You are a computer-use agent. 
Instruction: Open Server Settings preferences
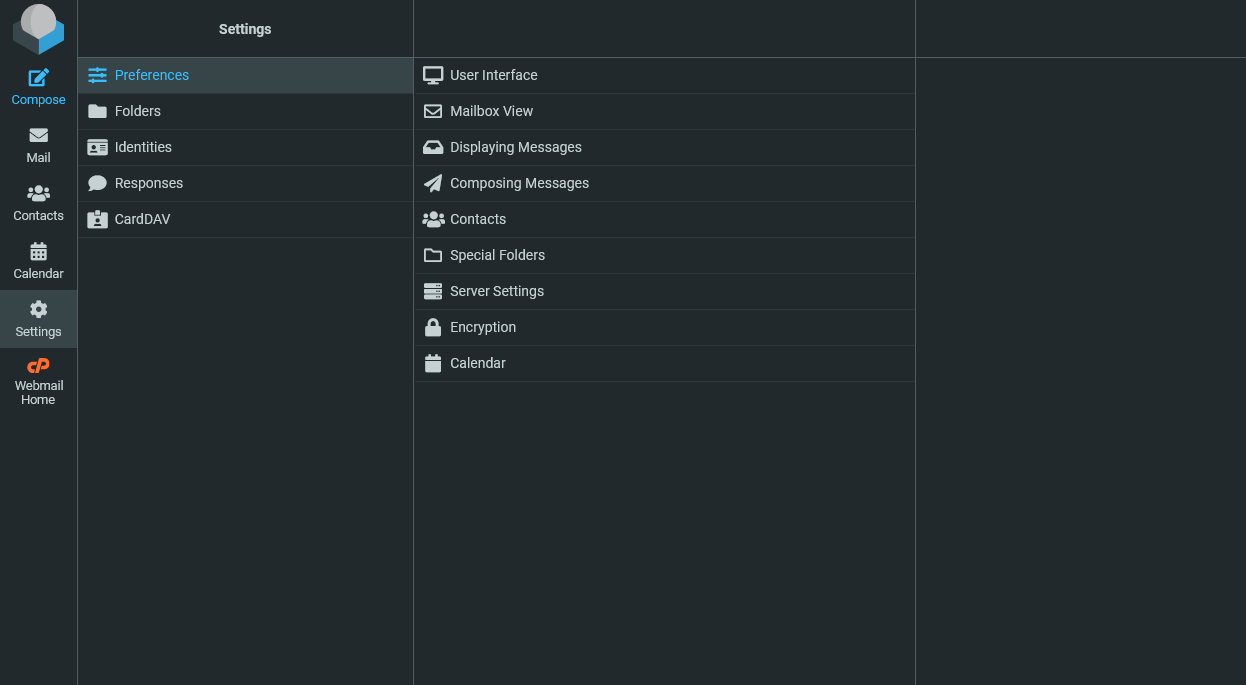click(x=496, y=291)
